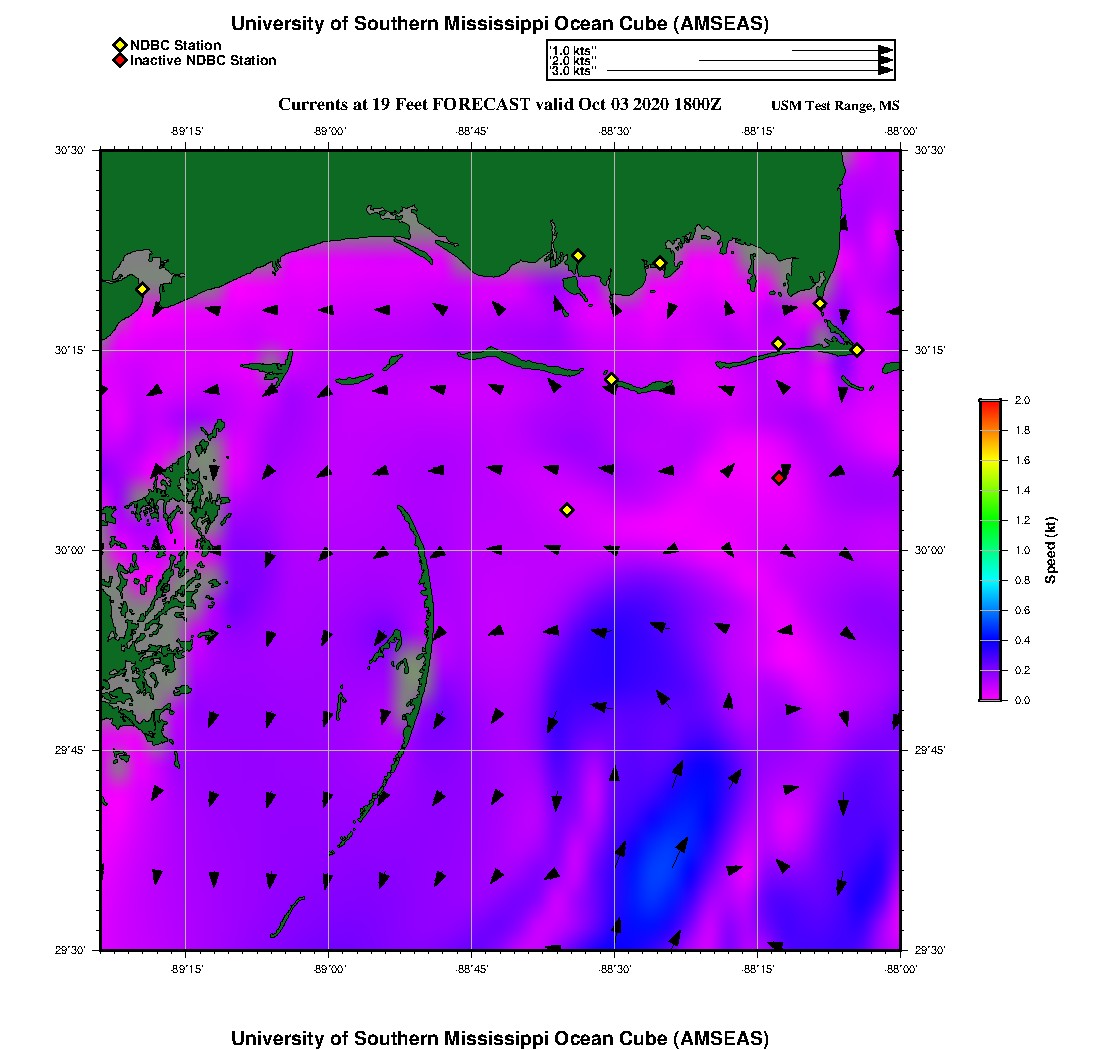
Task: Click the red diamond icon in the legend
Action: (119, 60)
